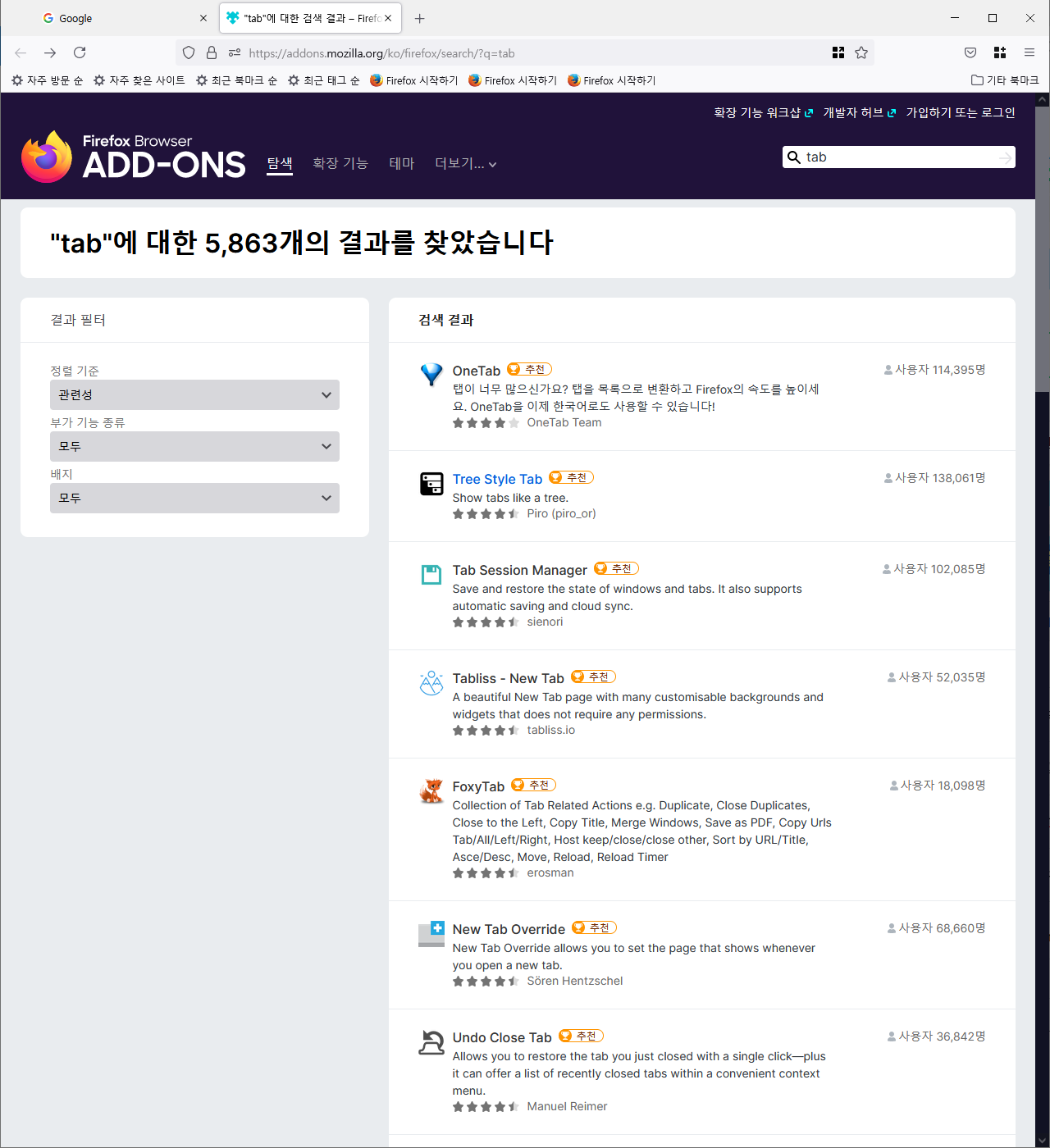The image size is (1050, 1148).
Task: Close the tab search results tab
Action: click(388, 18)
